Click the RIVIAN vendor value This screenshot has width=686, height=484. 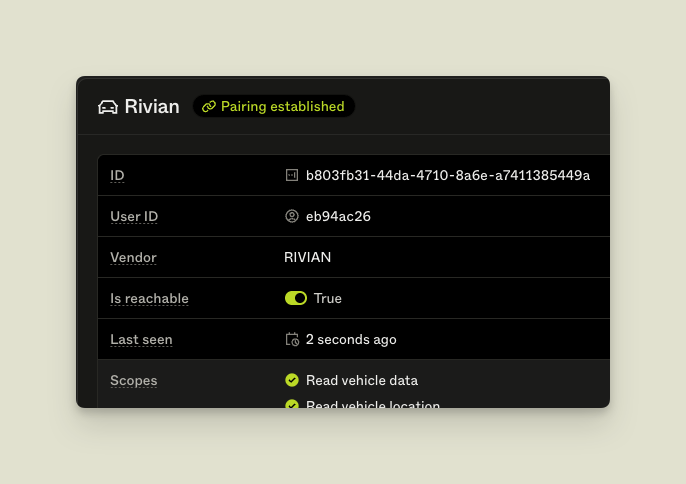308,257
